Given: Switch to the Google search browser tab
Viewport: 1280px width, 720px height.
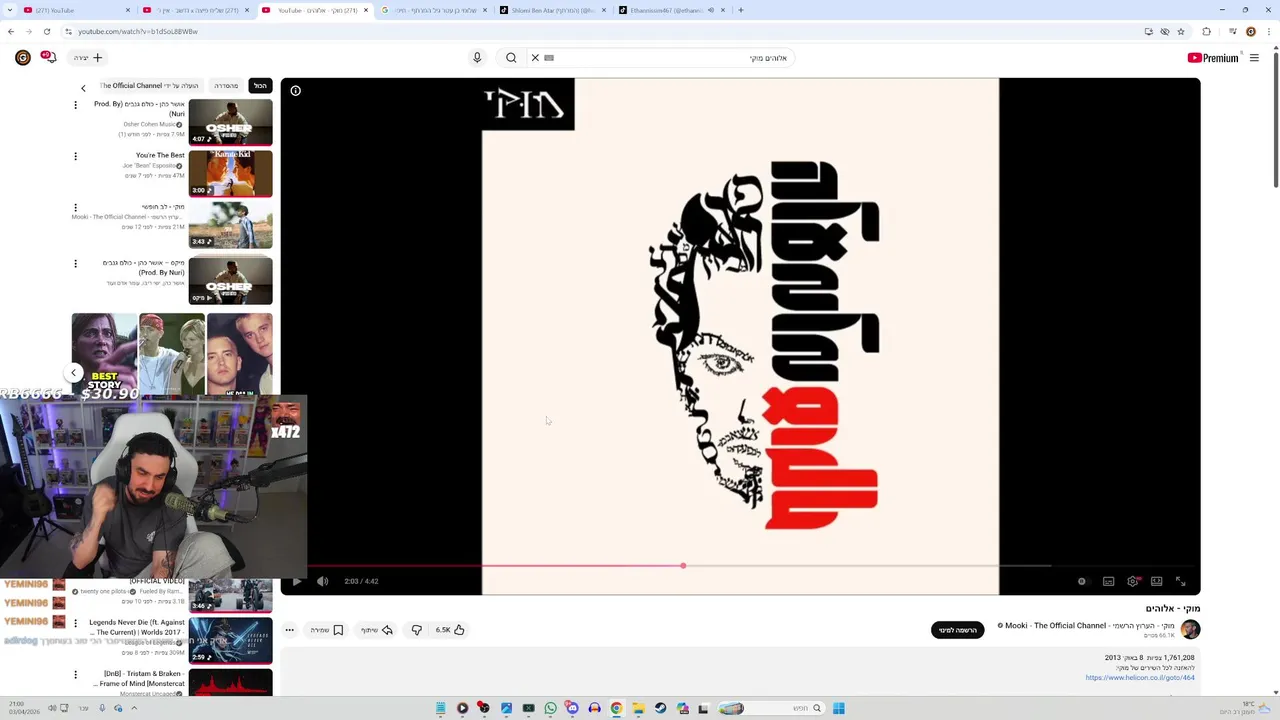Looking at the screenshot, I should pyautogui.click(x=434, y=10).
